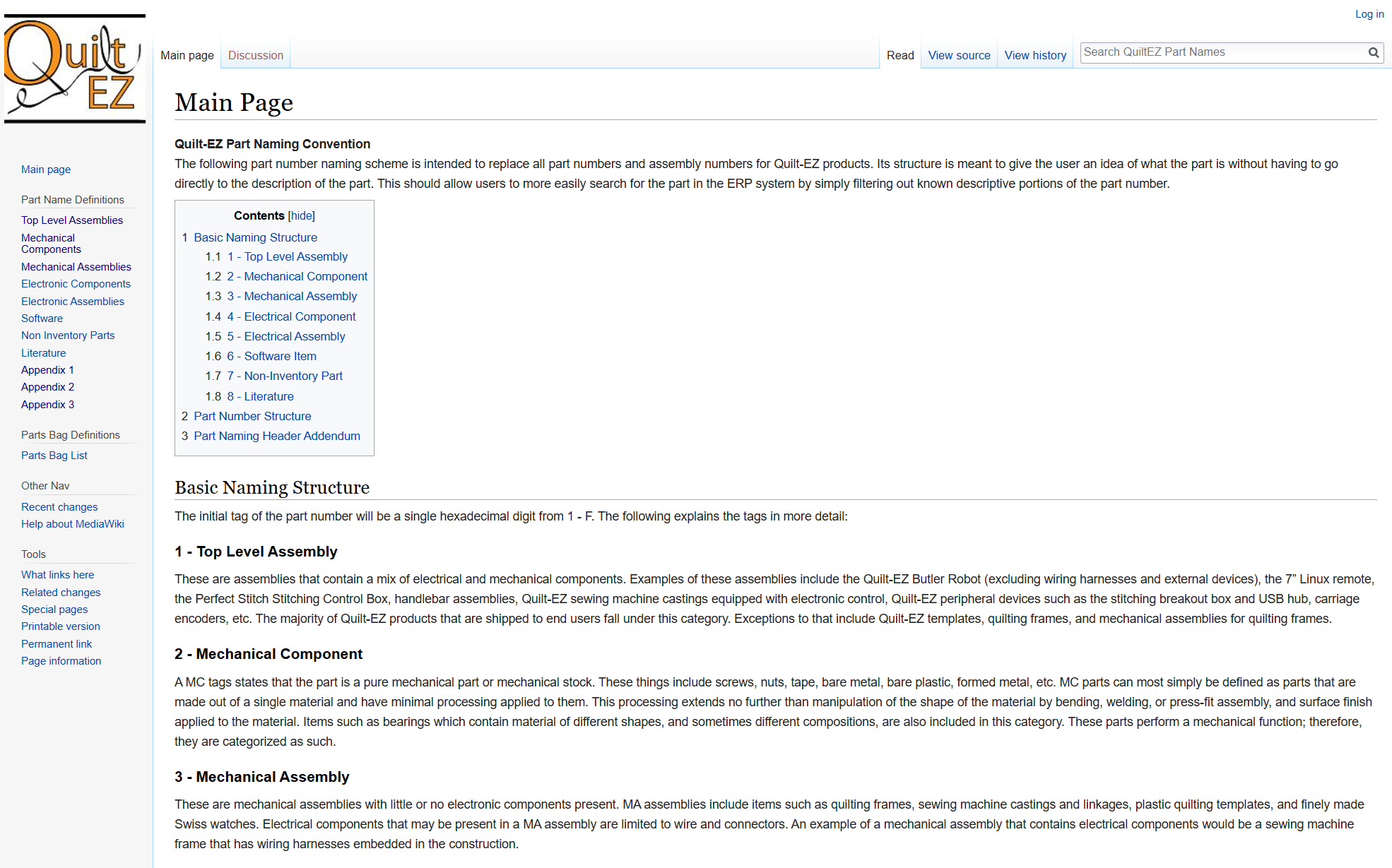Open Appendix 2 from sidebar
Image resolution: width=1392 pixels, height=868 pixels.
(47, 387)
